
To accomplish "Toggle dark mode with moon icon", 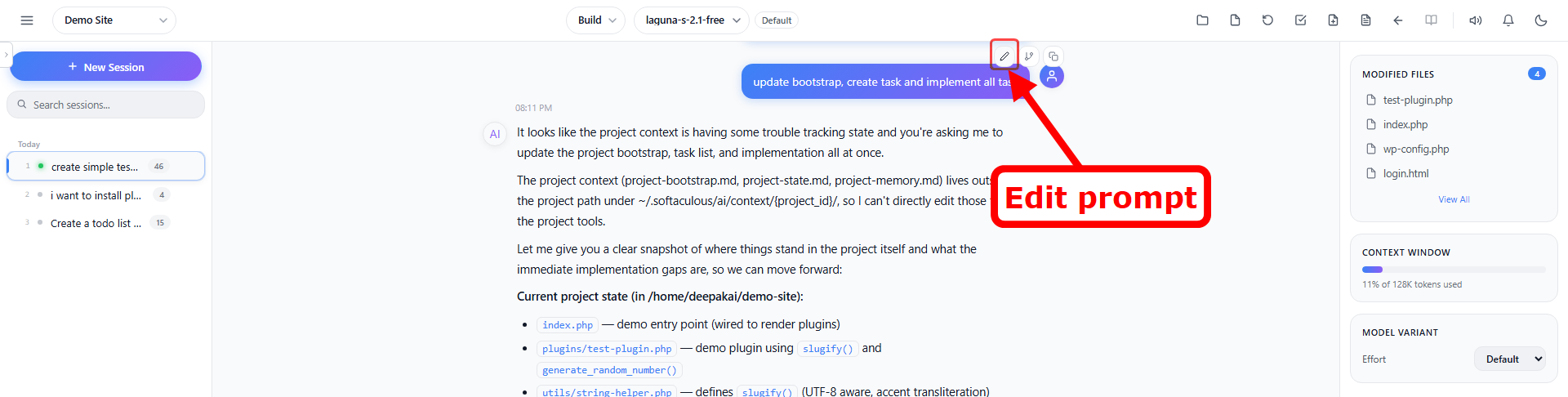I will pos(1541,20).
